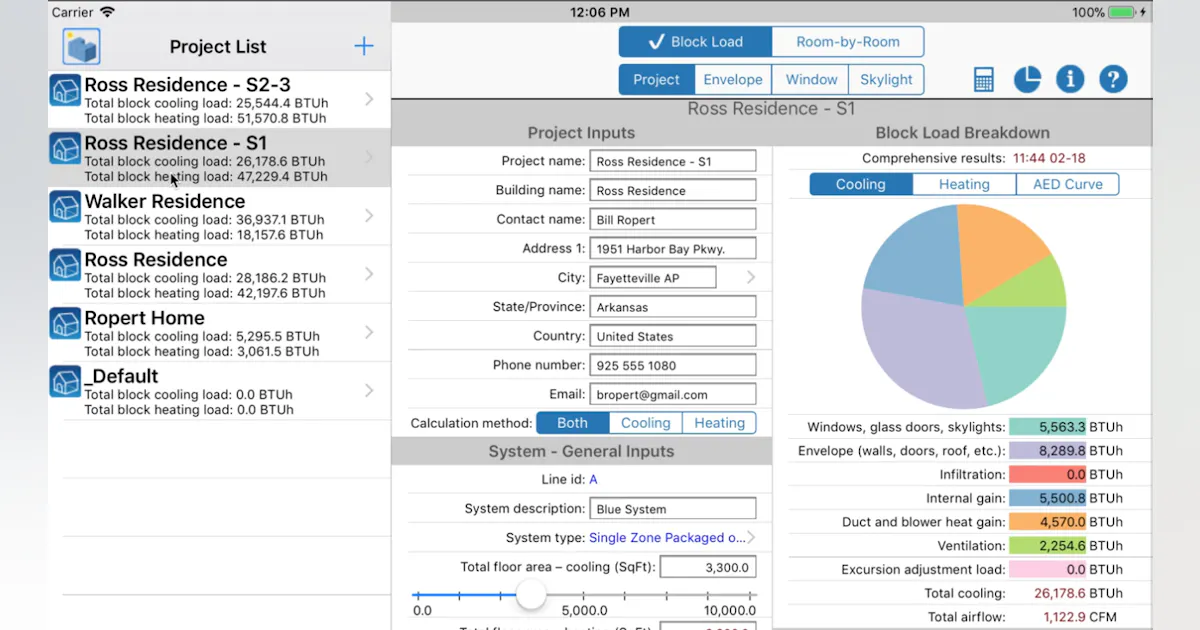Select the Window tab

click(811, 80)
